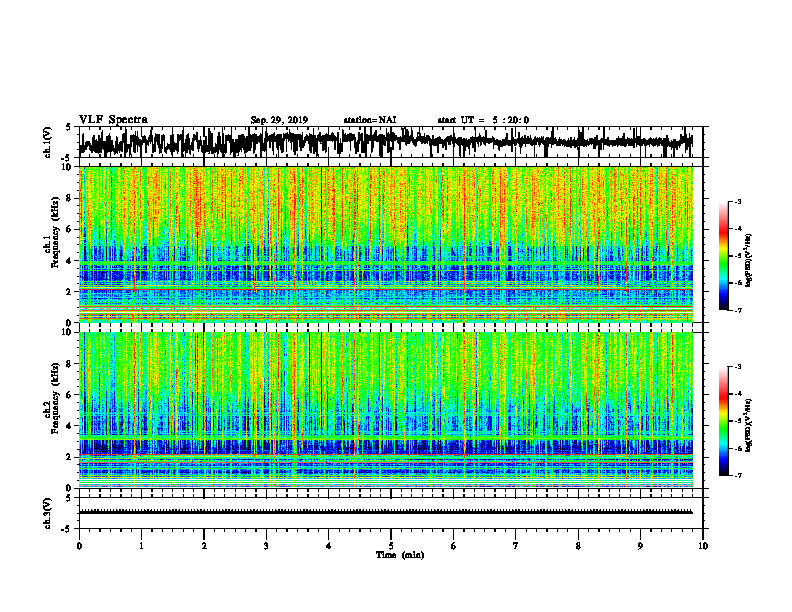Click time axis tick label 4
Viewport: 792px width, 612px height.
328,546
